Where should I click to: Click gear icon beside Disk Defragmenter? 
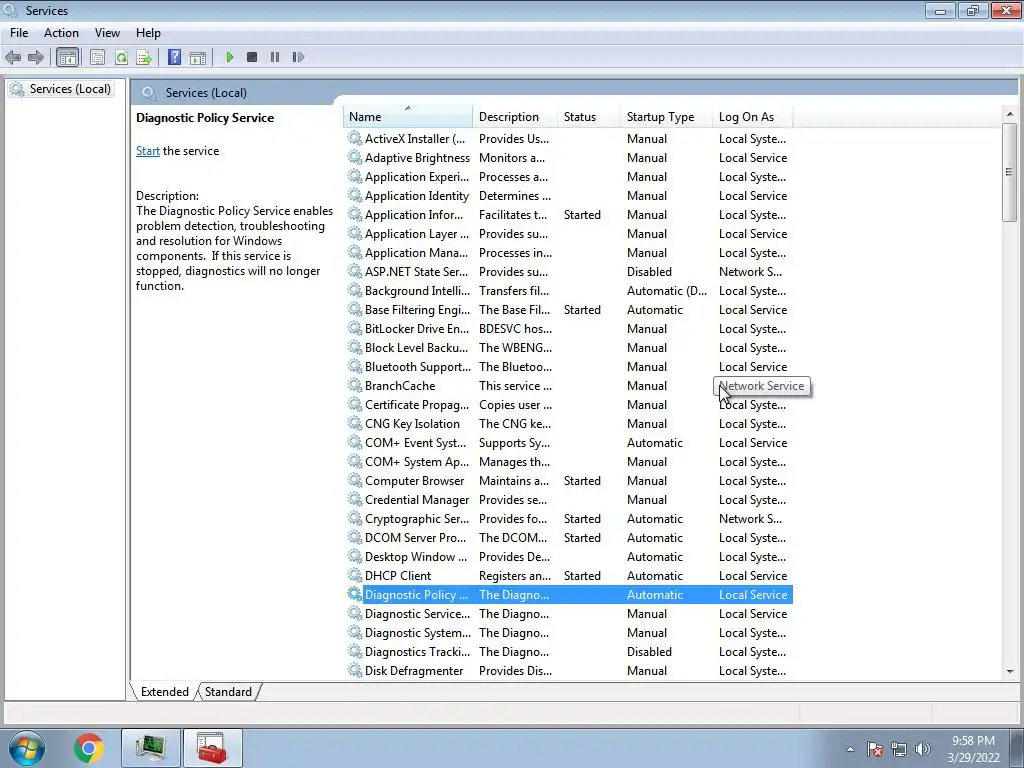pyautogui.click(x=355, y=670)
